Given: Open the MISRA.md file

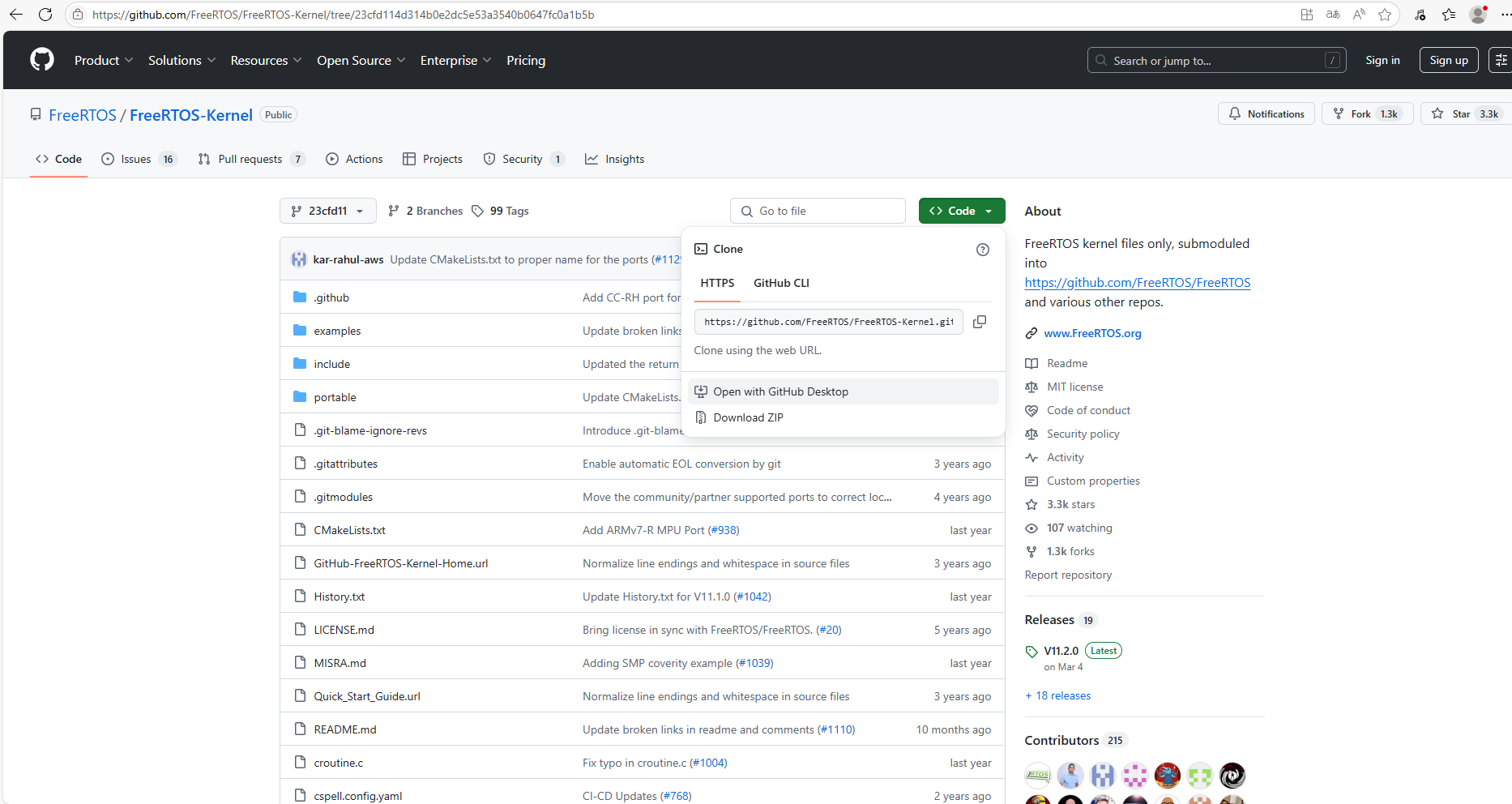Looking at the screenshot, I should (340, 663).
